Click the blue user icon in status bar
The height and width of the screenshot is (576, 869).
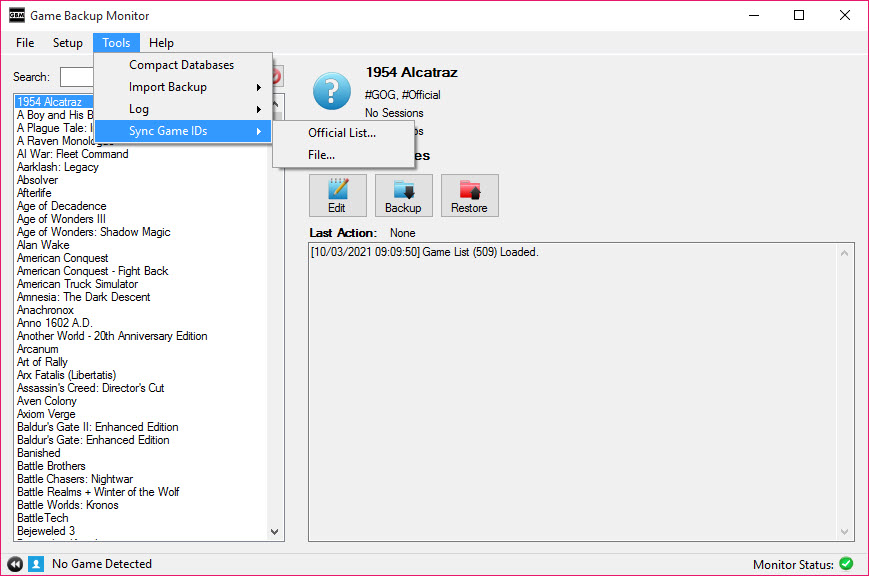click(36, 564)
